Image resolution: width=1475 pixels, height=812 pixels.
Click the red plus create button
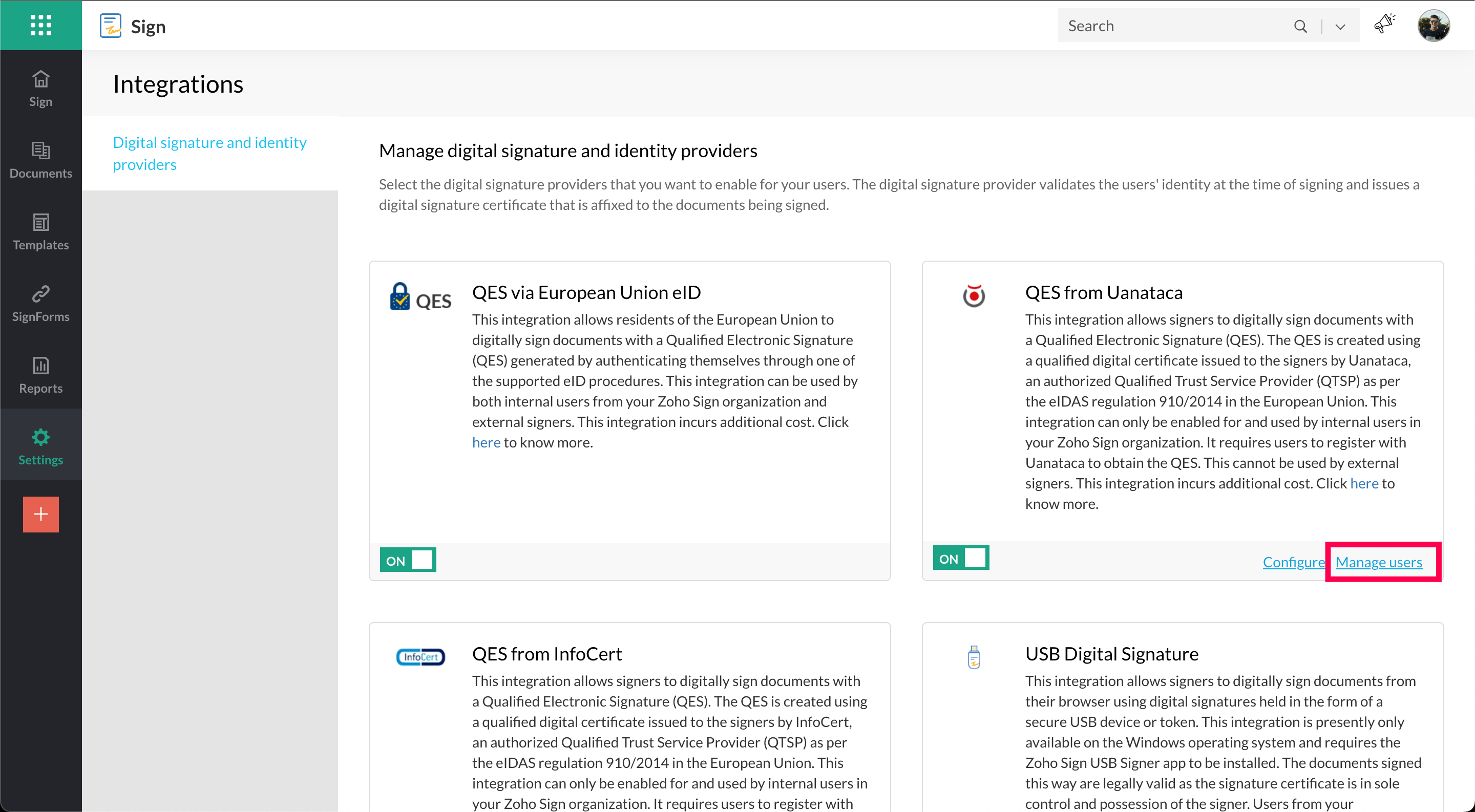click(x=40, y=514)
